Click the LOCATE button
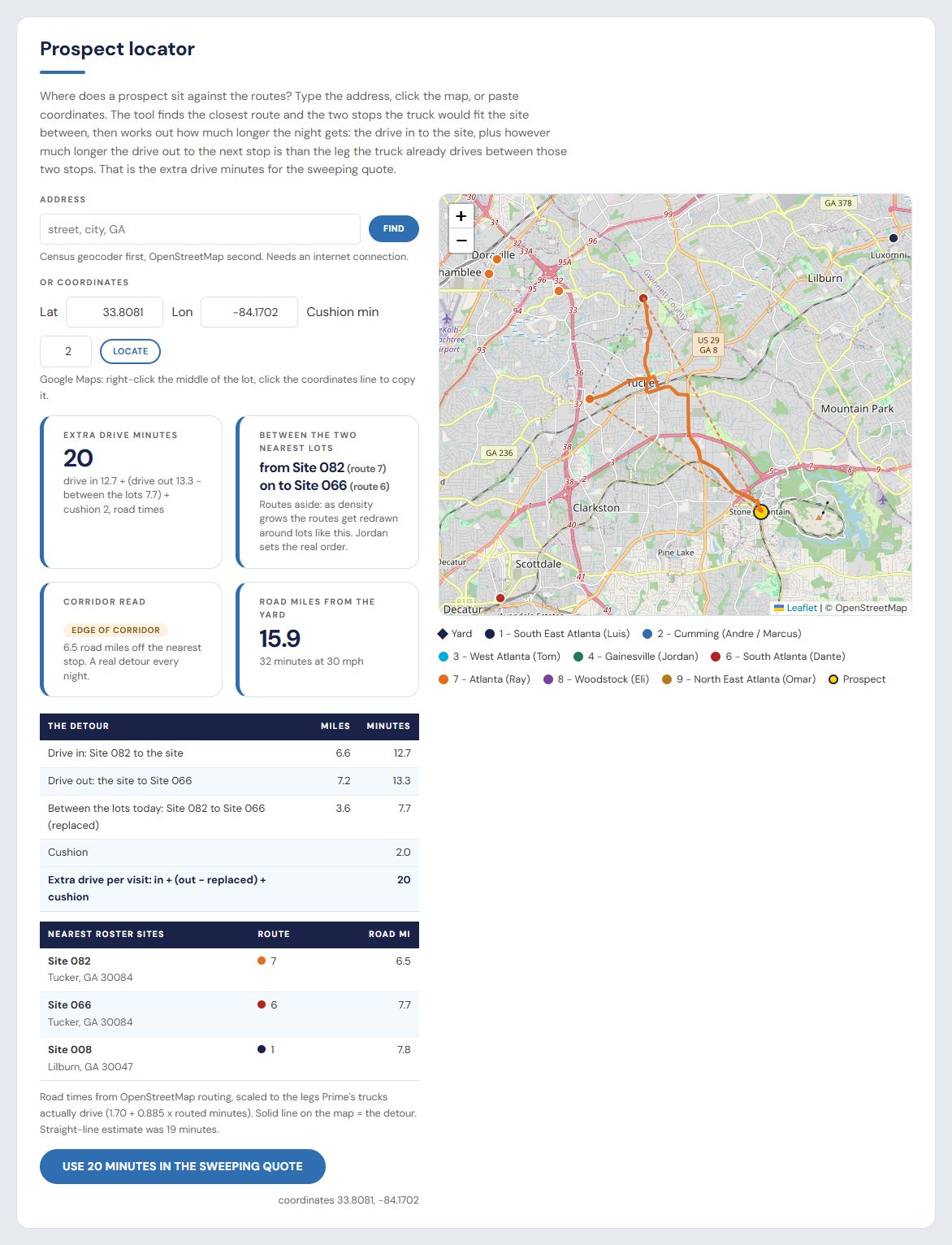952x1245 pixels. (130, 351)
